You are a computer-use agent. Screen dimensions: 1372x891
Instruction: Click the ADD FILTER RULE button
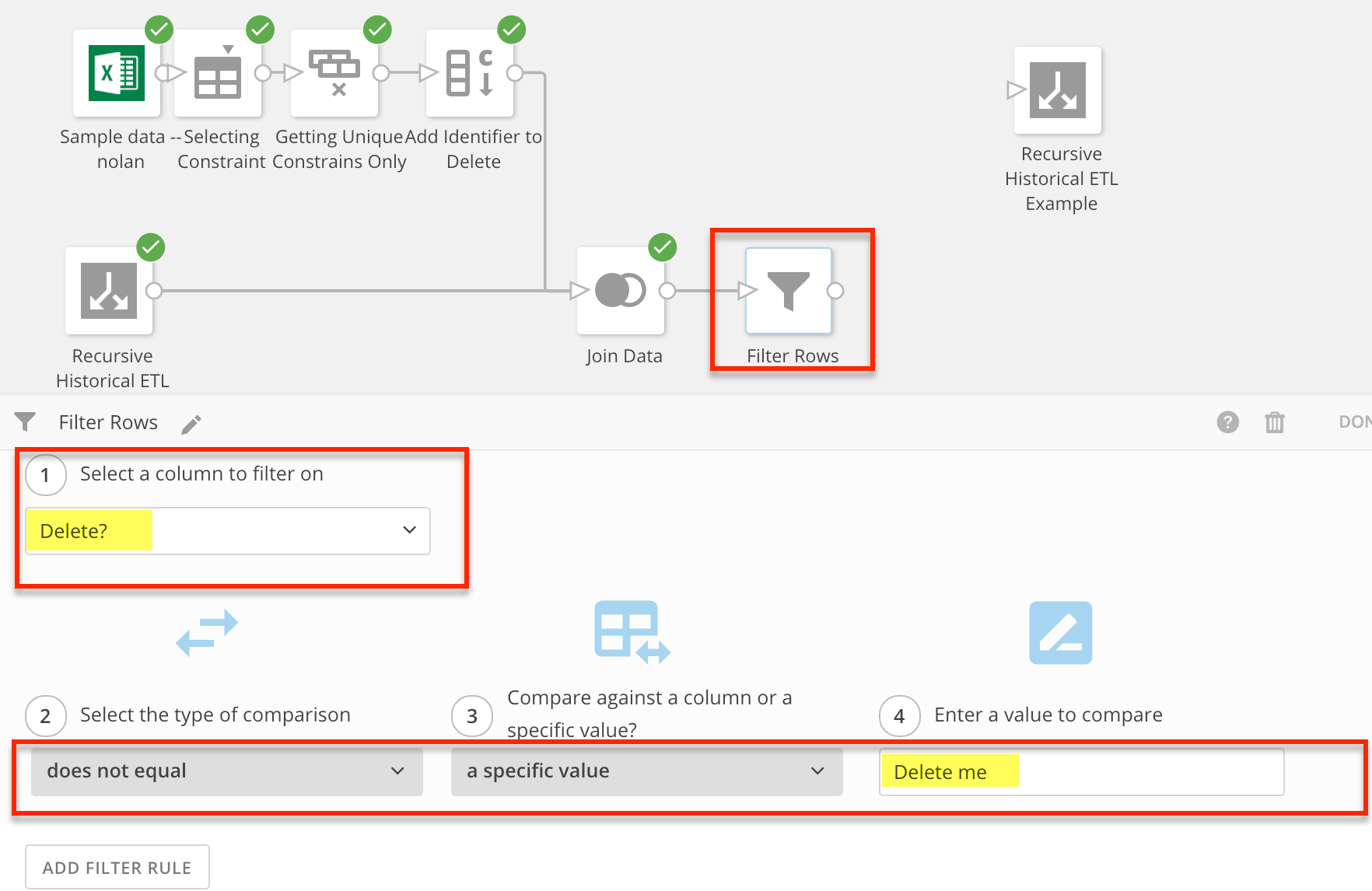[117, 867]
